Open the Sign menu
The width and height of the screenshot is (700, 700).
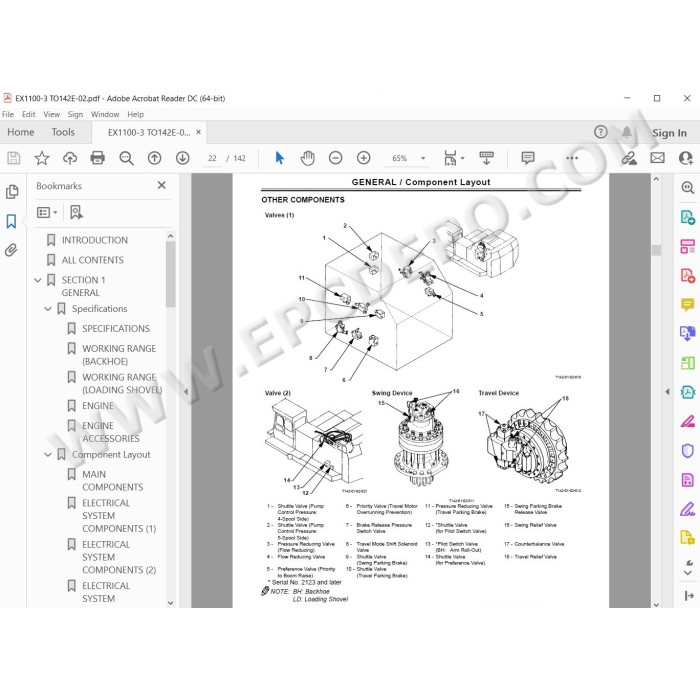[x=75, y=114]
